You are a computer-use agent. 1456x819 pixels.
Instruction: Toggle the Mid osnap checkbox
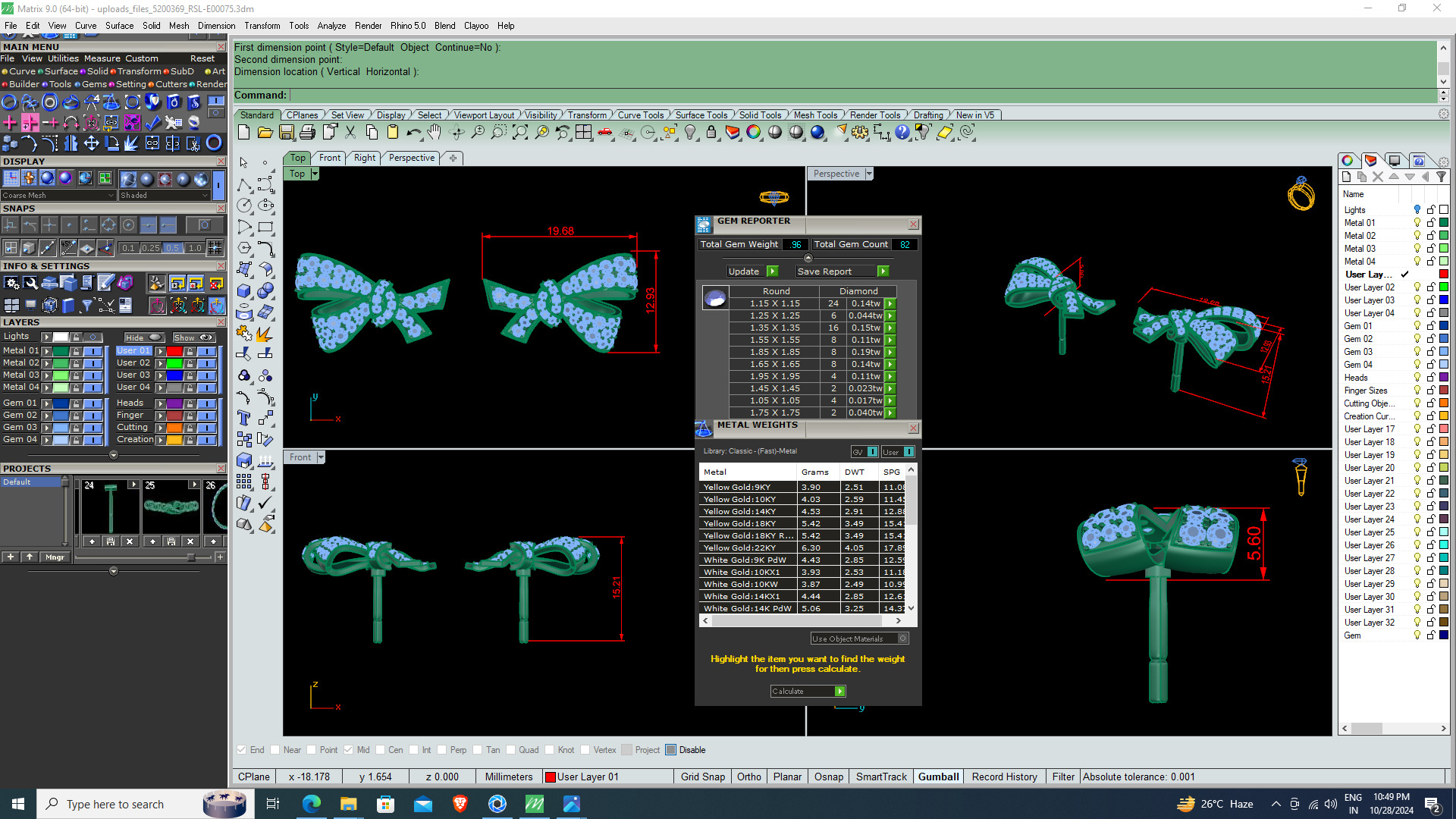(x=348, y=750)
